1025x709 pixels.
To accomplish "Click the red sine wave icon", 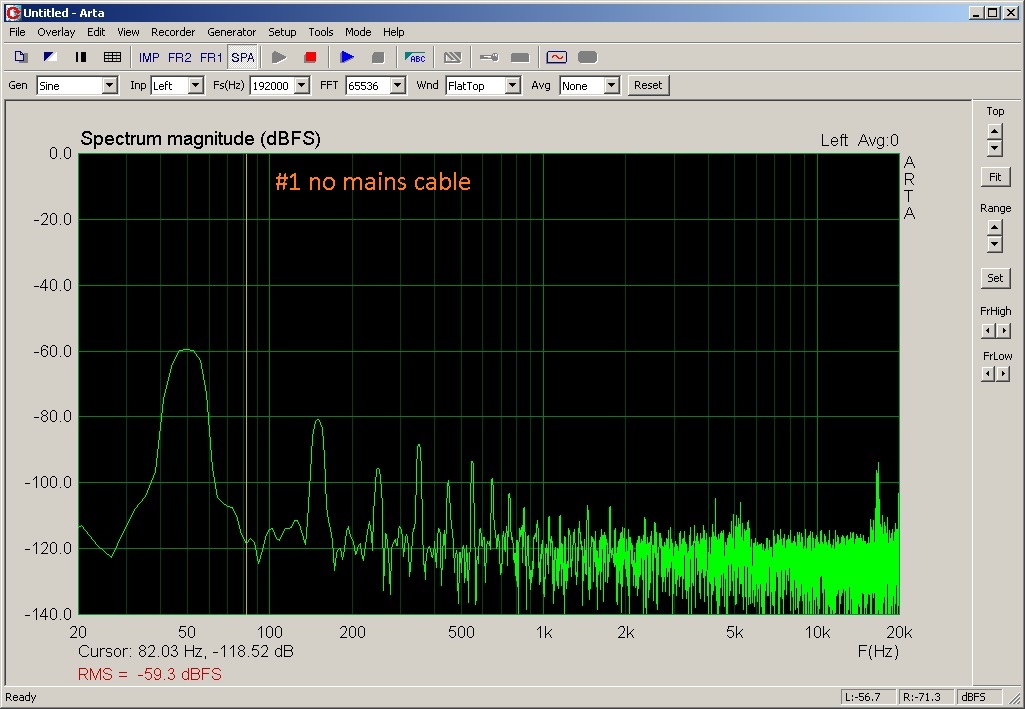I will [x=557, y=58].
